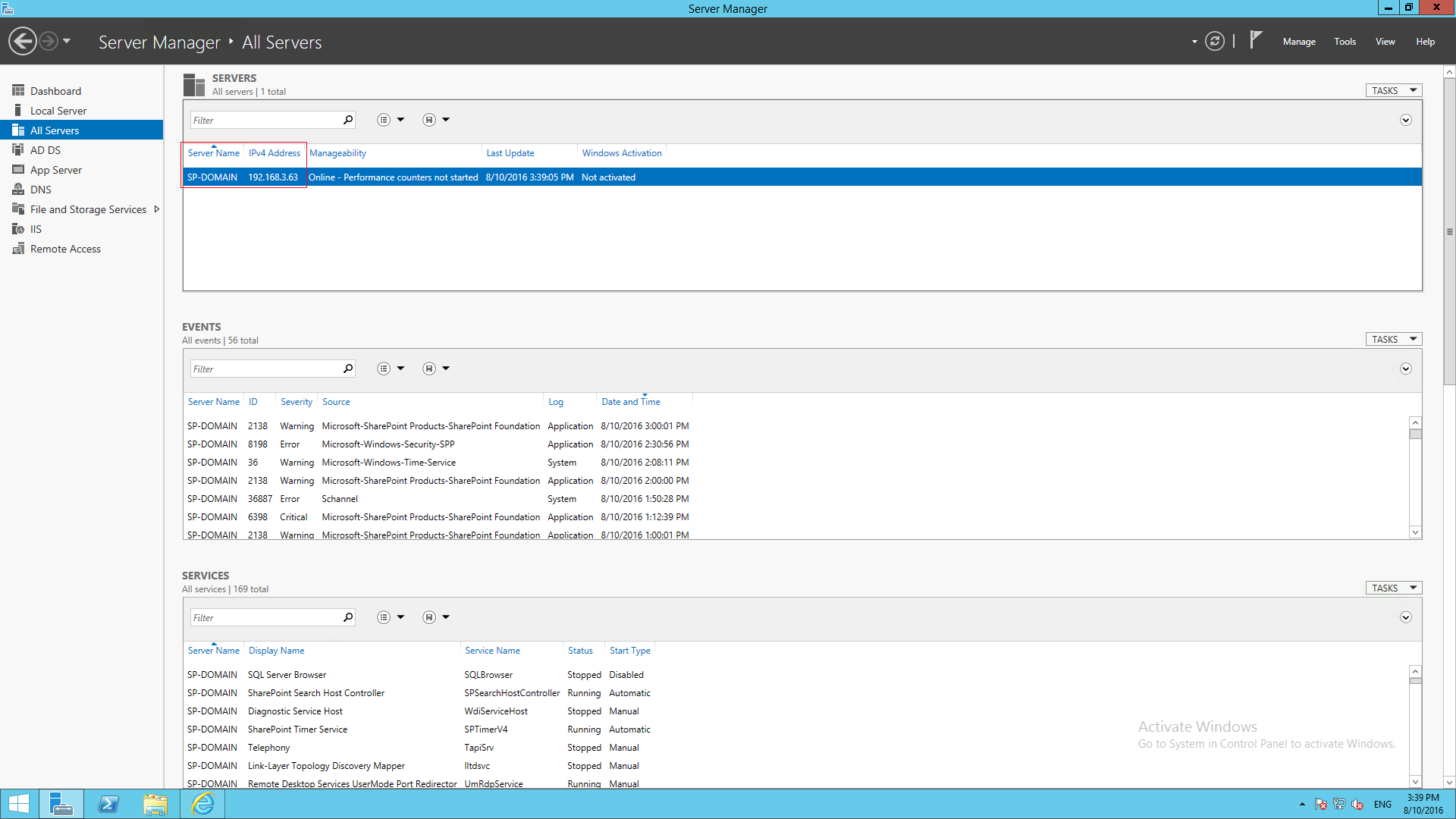The height and width of the screenshot is (819, 1456).
Task: Open Services TASKS dropdown
Action: click(1394, 588)
